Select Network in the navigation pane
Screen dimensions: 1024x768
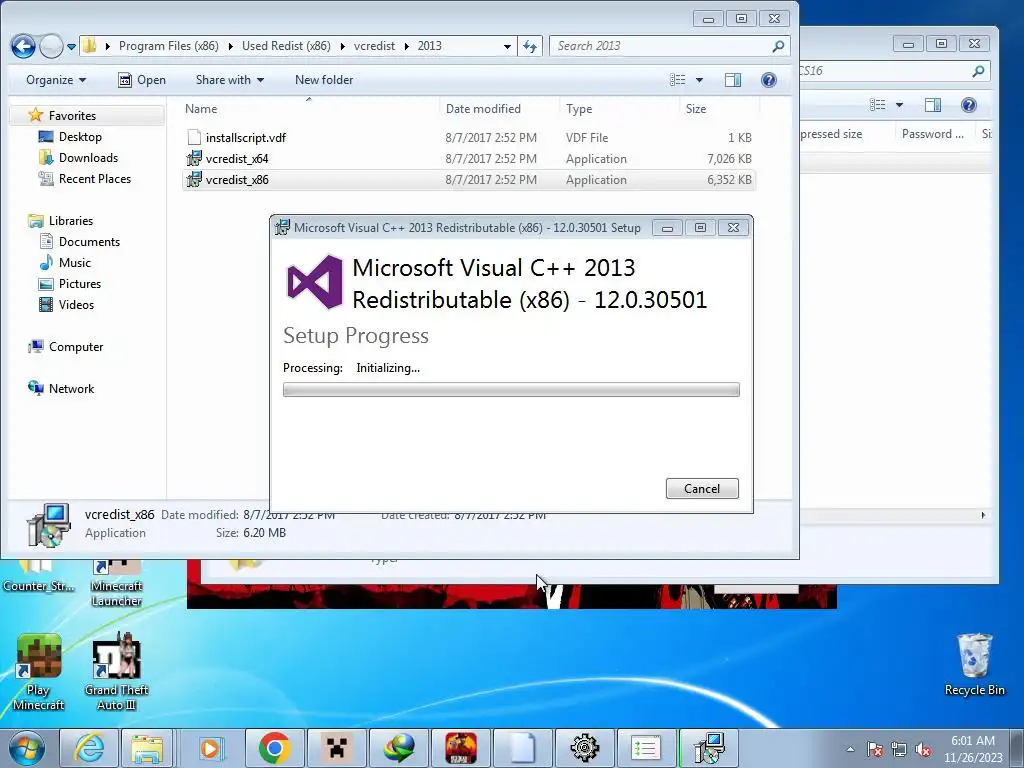[x=62, y=389]
